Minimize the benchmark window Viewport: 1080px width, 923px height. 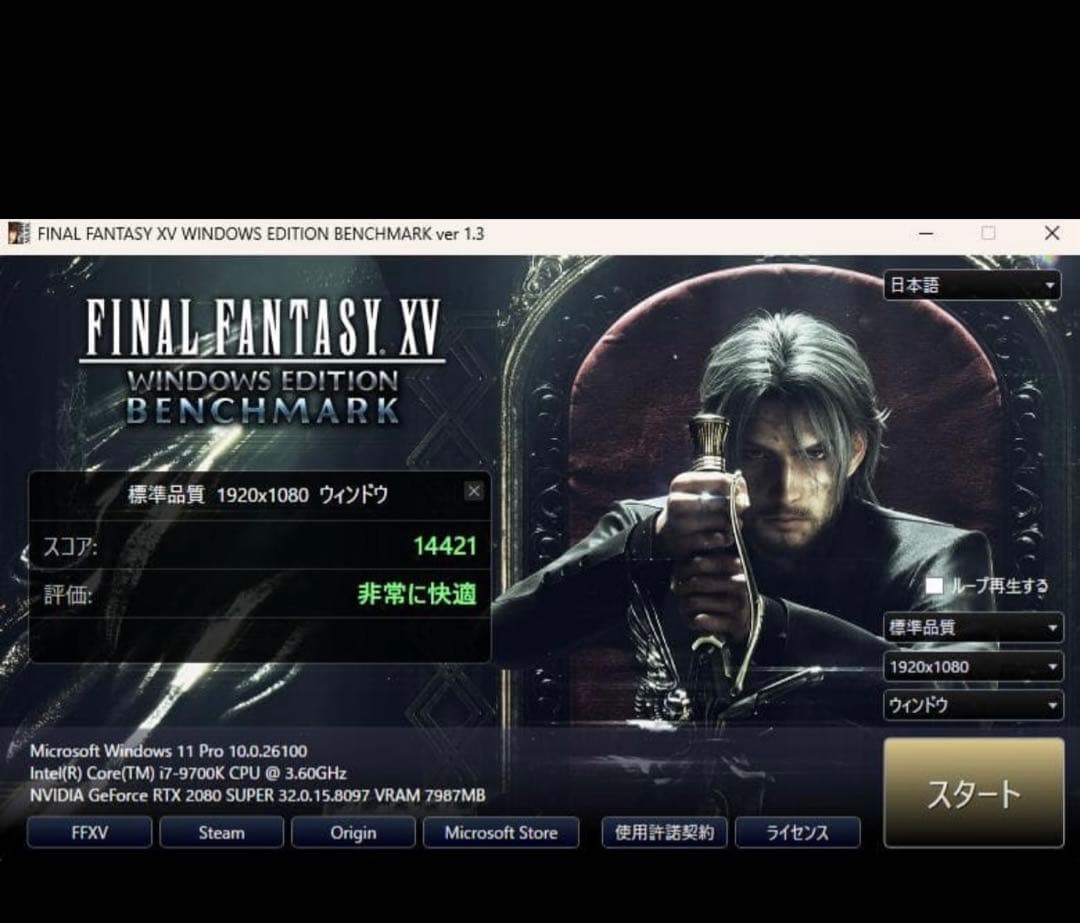click(926, 234)
